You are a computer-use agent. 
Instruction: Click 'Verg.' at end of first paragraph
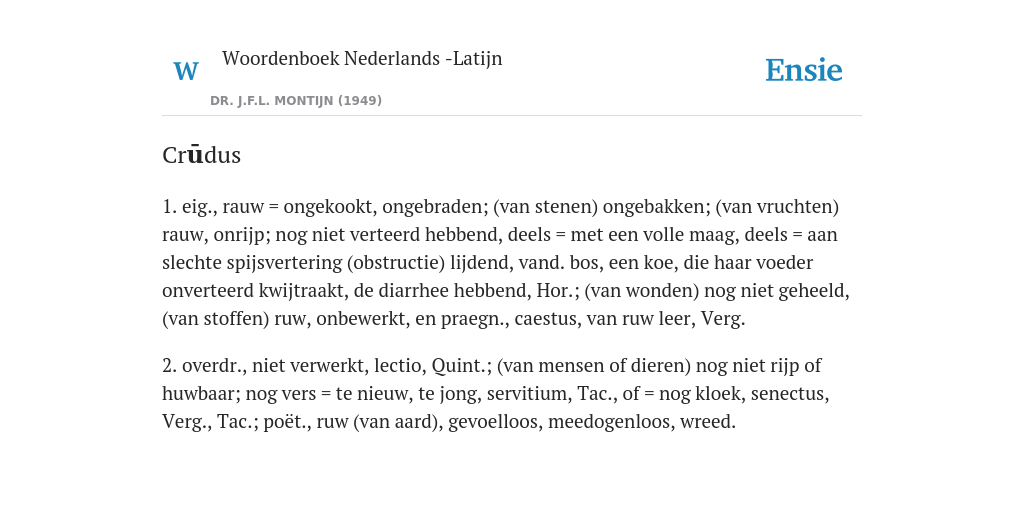[723, 319]
